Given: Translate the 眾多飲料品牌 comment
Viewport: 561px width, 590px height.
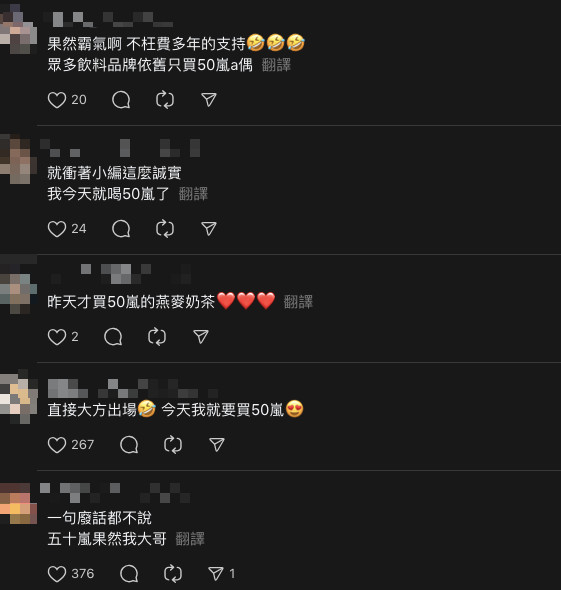Looking at the screenshot, I should pos(277,65).
